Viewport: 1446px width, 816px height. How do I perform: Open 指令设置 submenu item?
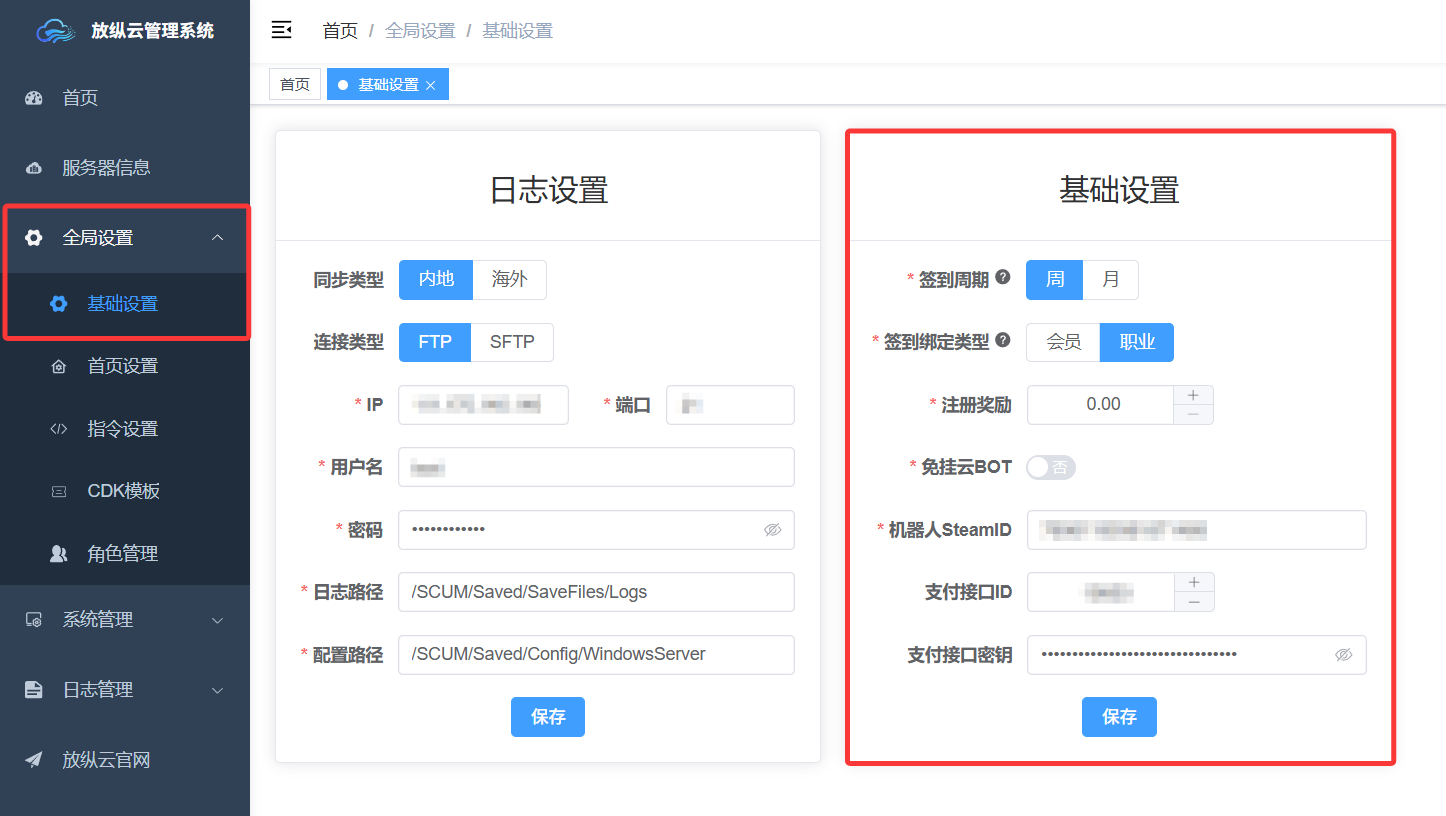click(125, 429)
